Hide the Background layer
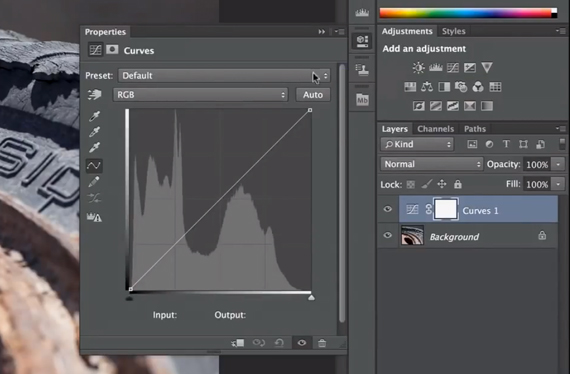The image size is (570, 374). (x=388, y=235)
